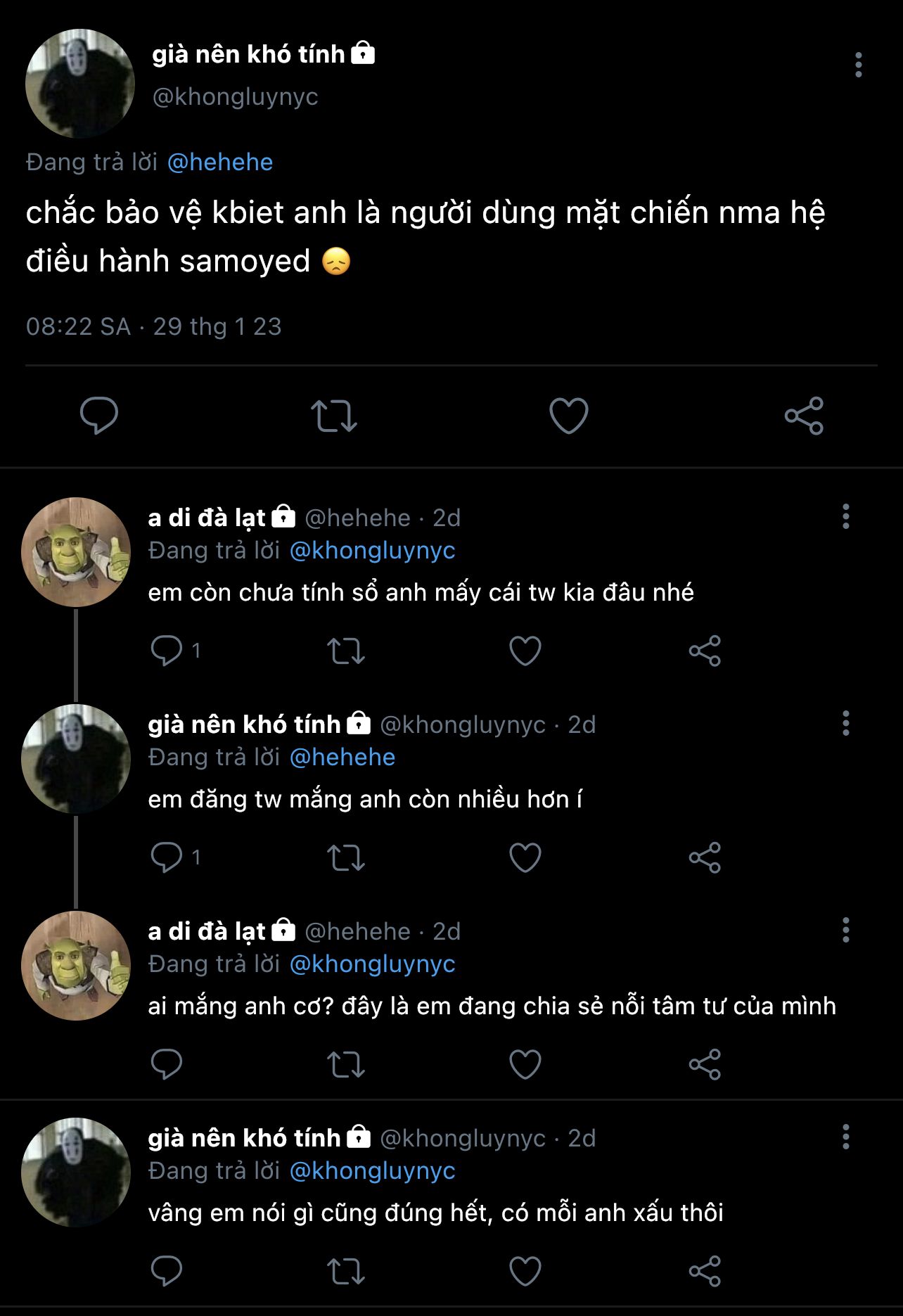903x1316 pixels.
Task: Reply to the 'vâng em nói gì cũng đúng' tweet
Action: [167, 1271]
